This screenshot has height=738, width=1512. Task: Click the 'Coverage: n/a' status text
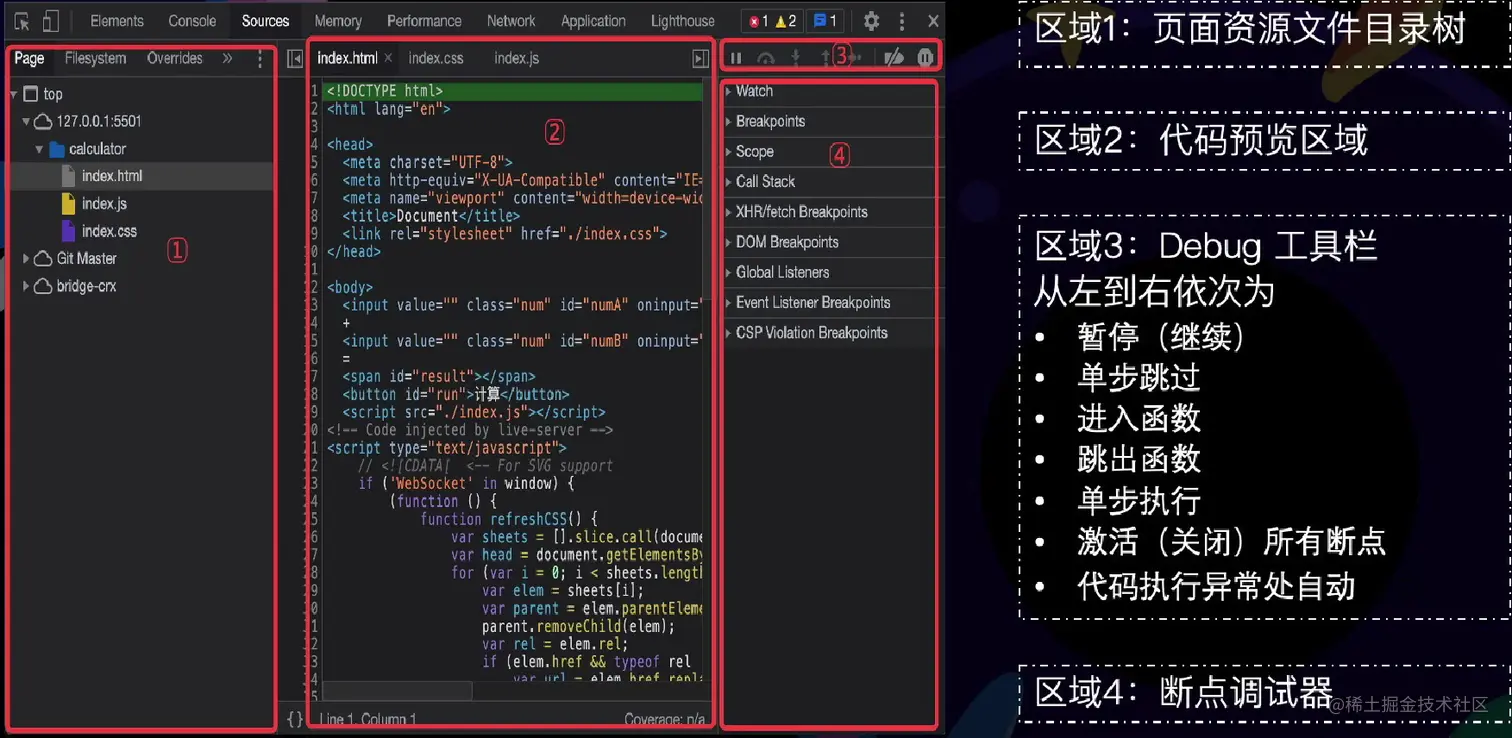tap(665, 719)
